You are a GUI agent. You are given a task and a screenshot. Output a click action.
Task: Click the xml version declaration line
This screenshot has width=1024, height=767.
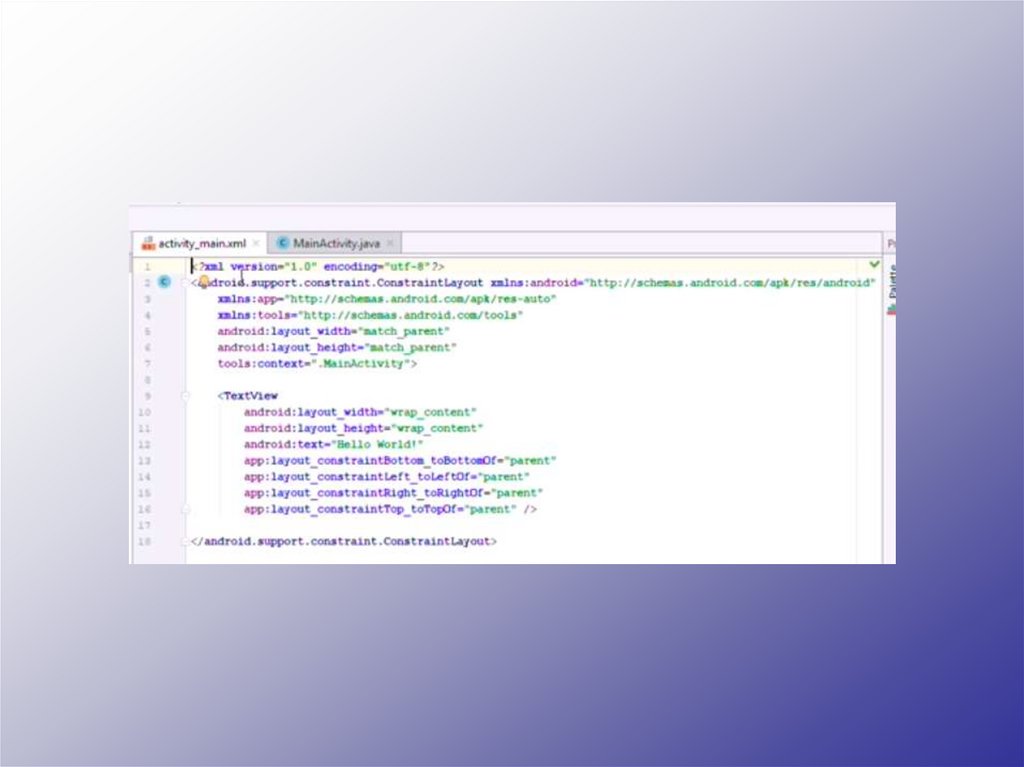pyautogui.click(x=318, y=267)
